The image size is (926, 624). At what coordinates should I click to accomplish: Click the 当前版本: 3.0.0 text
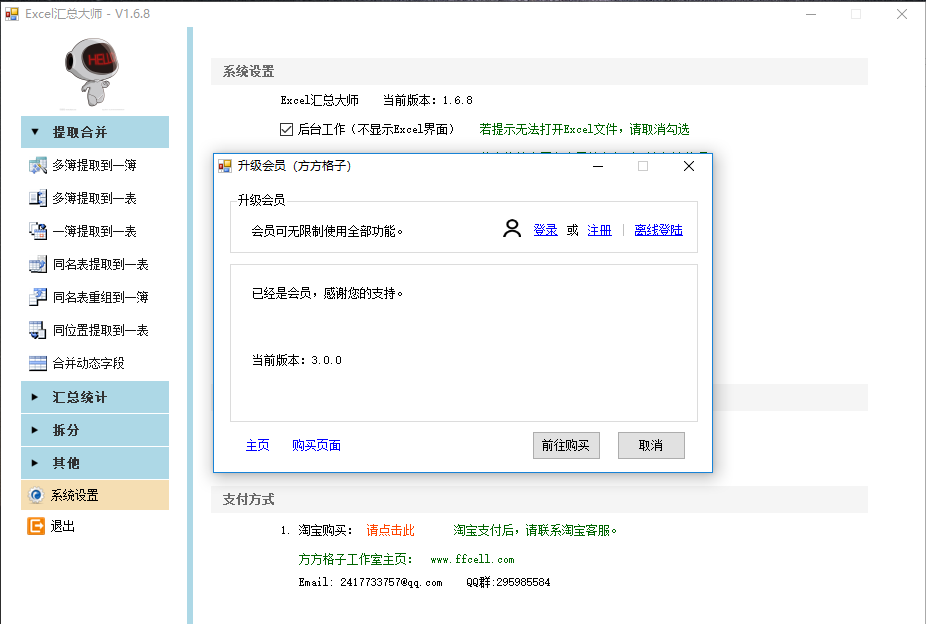pos(296,360)
